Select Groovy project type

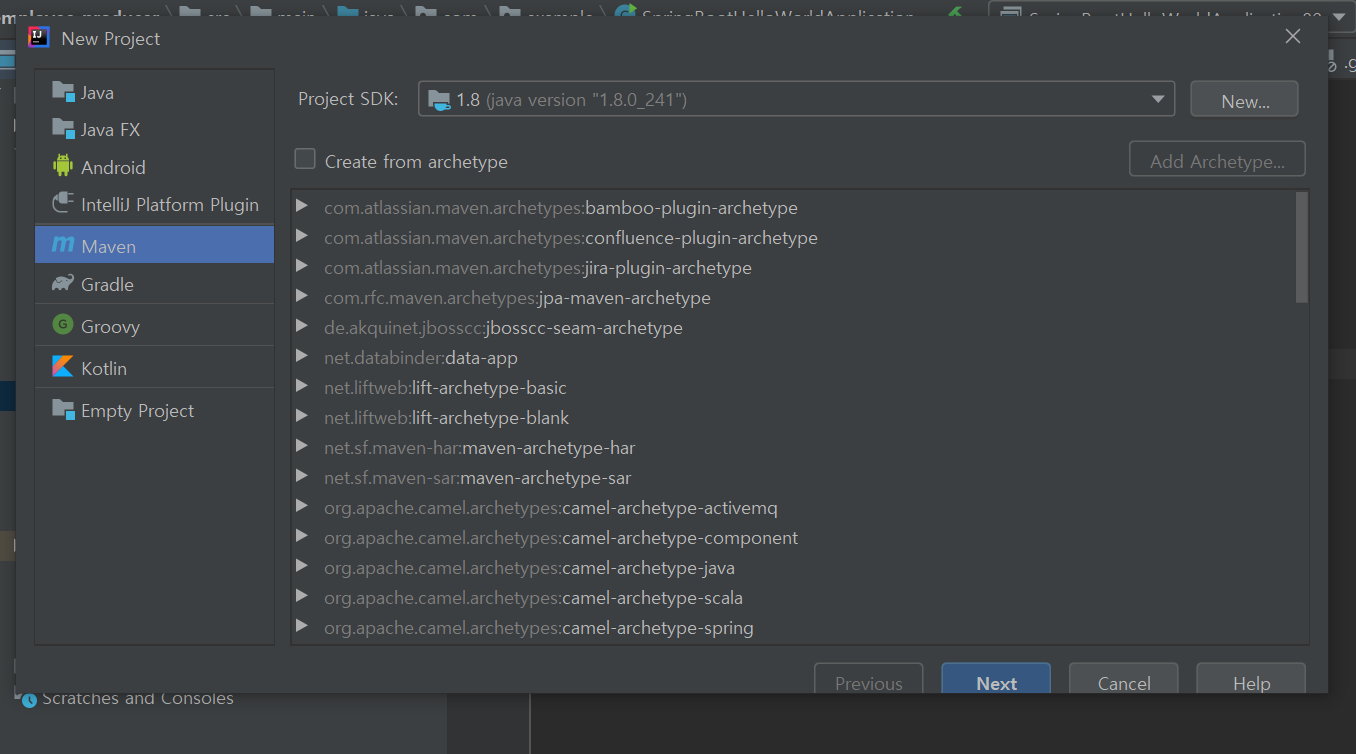(x=154, y=326)
